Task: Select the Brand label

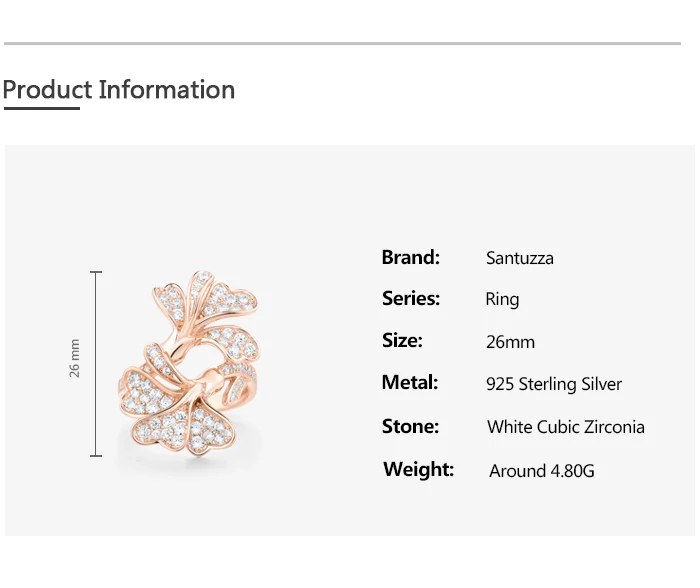Action: [410, 257]
